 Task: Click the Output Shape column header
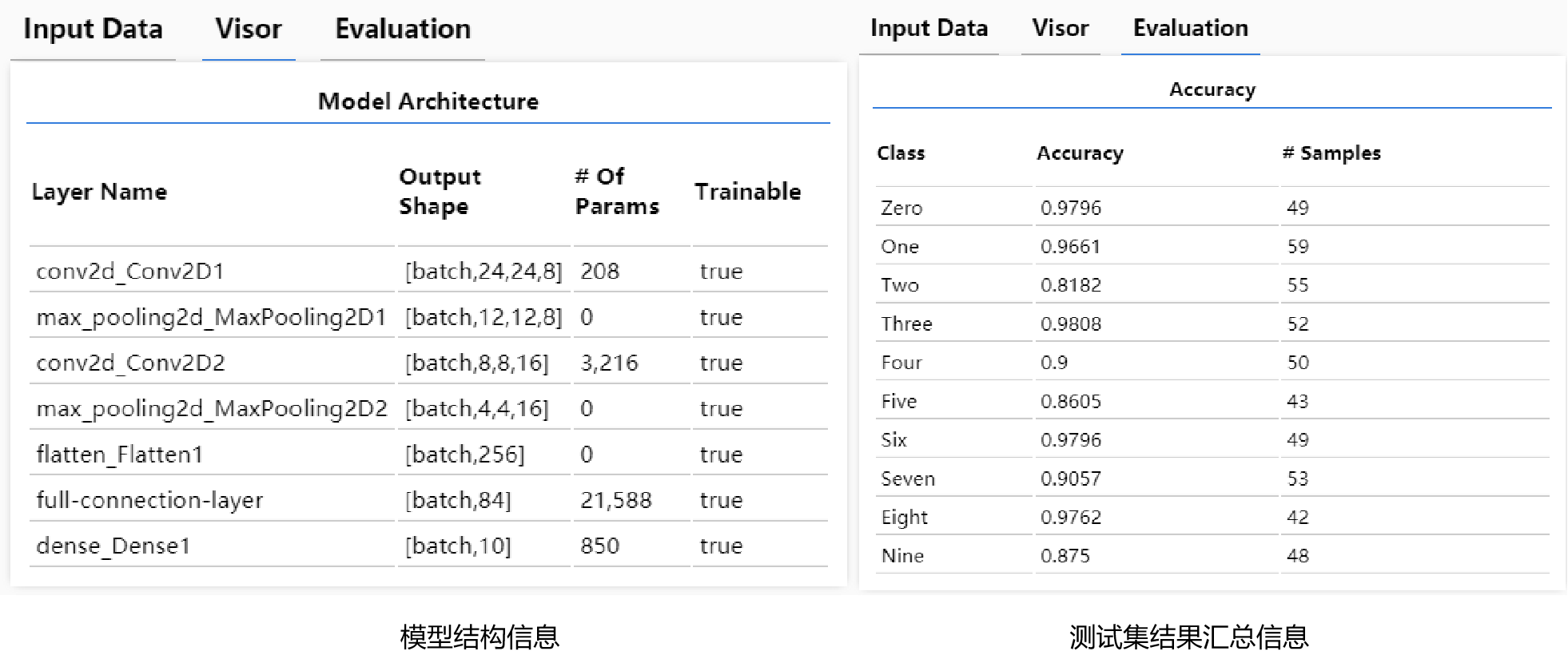pos(440,192)
